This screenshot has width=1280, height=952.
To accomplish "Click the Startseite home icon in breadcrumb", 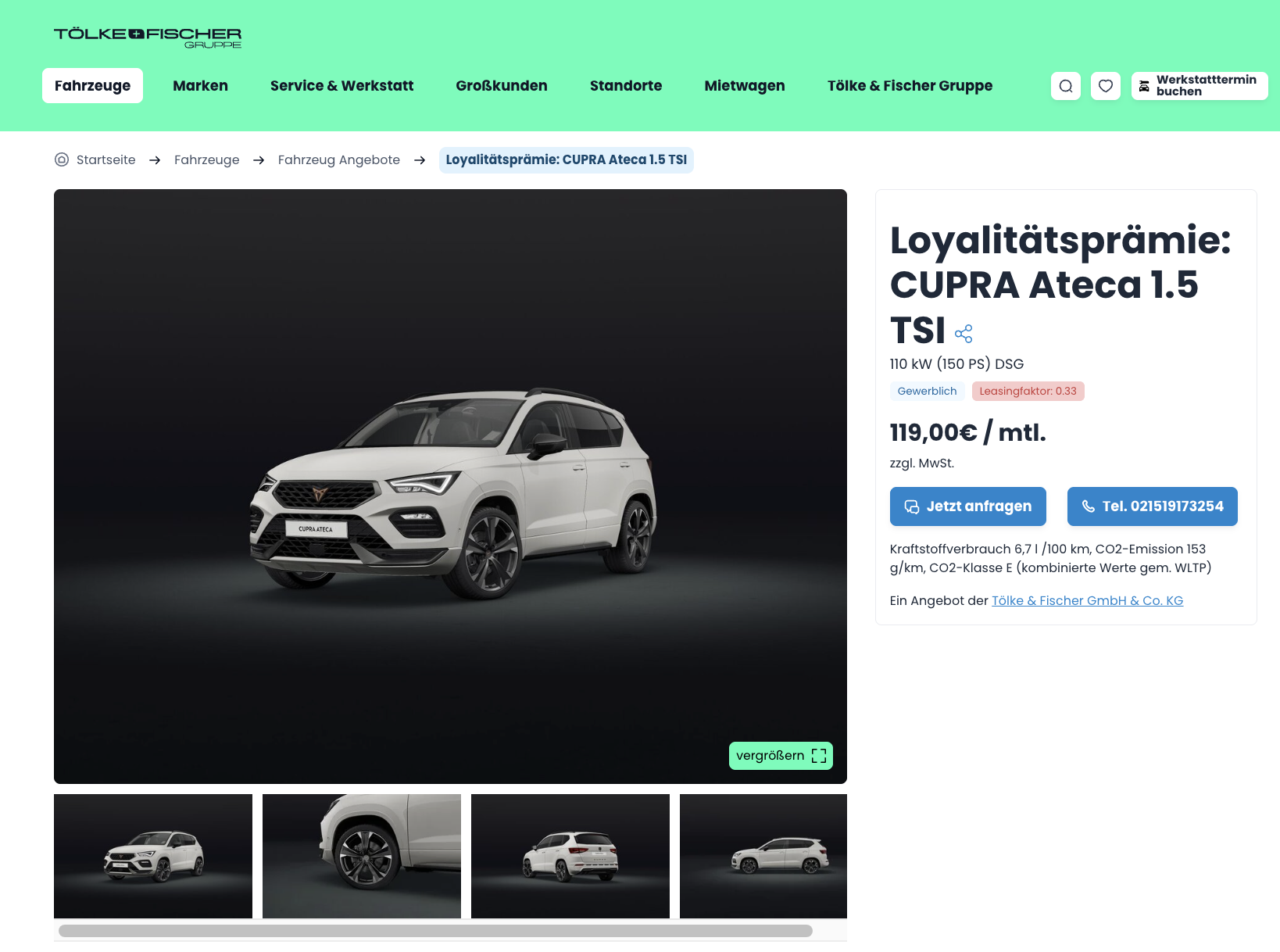I will 62,159.
